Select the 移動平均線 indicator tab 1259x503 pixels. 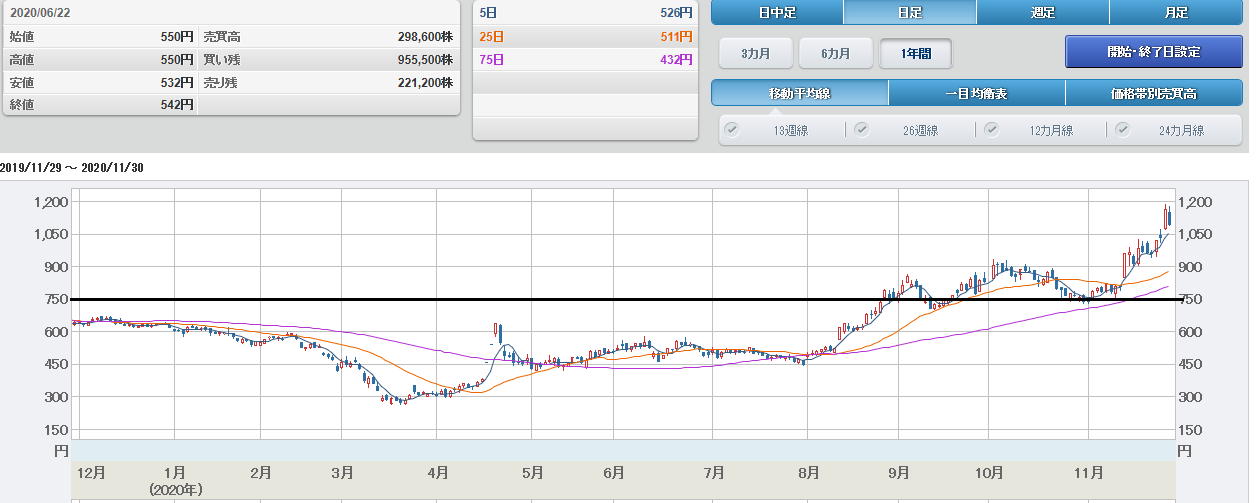pos(800,93)
